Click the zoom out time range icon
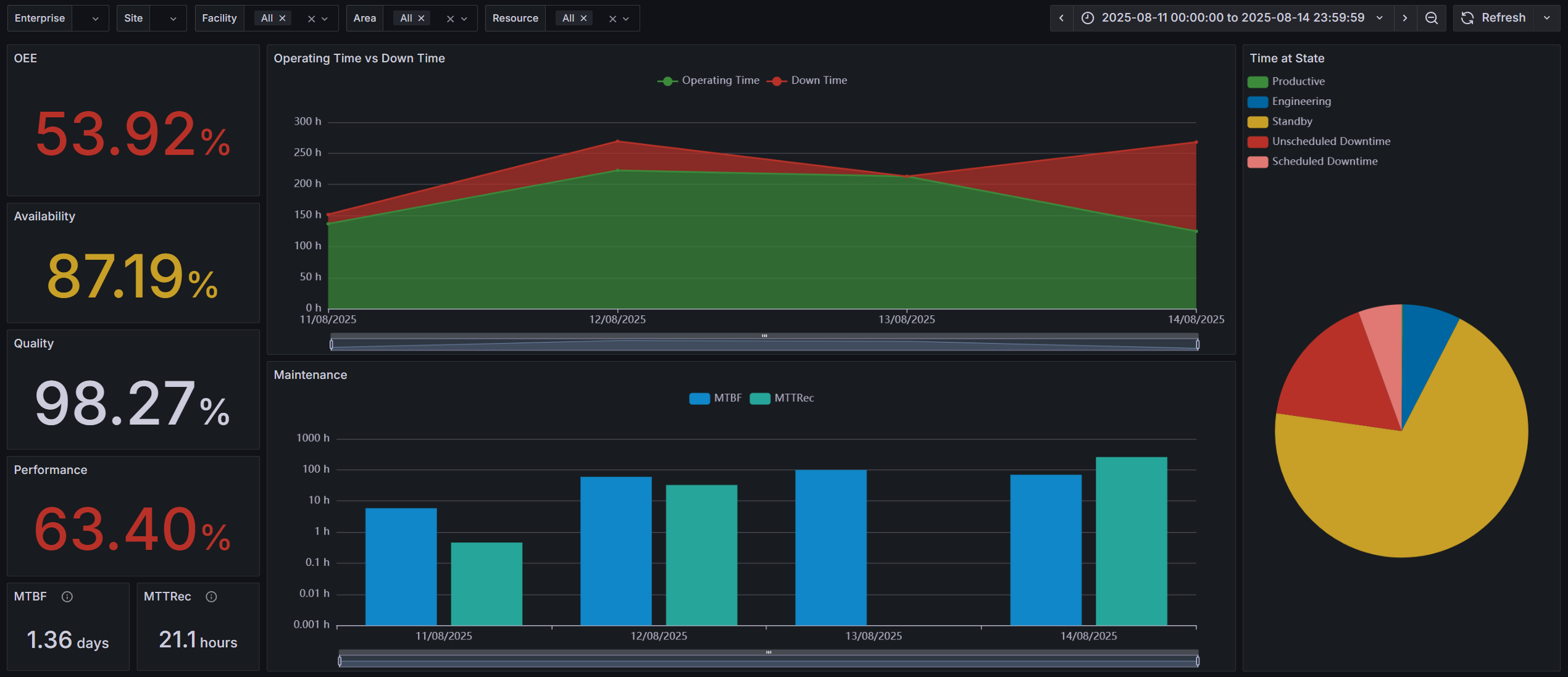 pyautogui.click(x=1431, y=18)
